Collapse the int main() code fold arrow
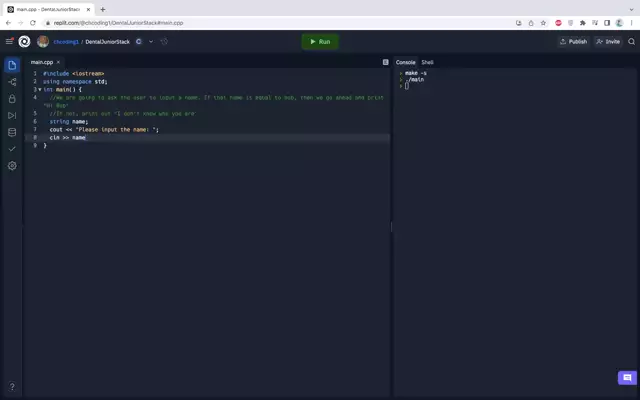This screenshot has height=400, width=640. [x=40, y=89]
